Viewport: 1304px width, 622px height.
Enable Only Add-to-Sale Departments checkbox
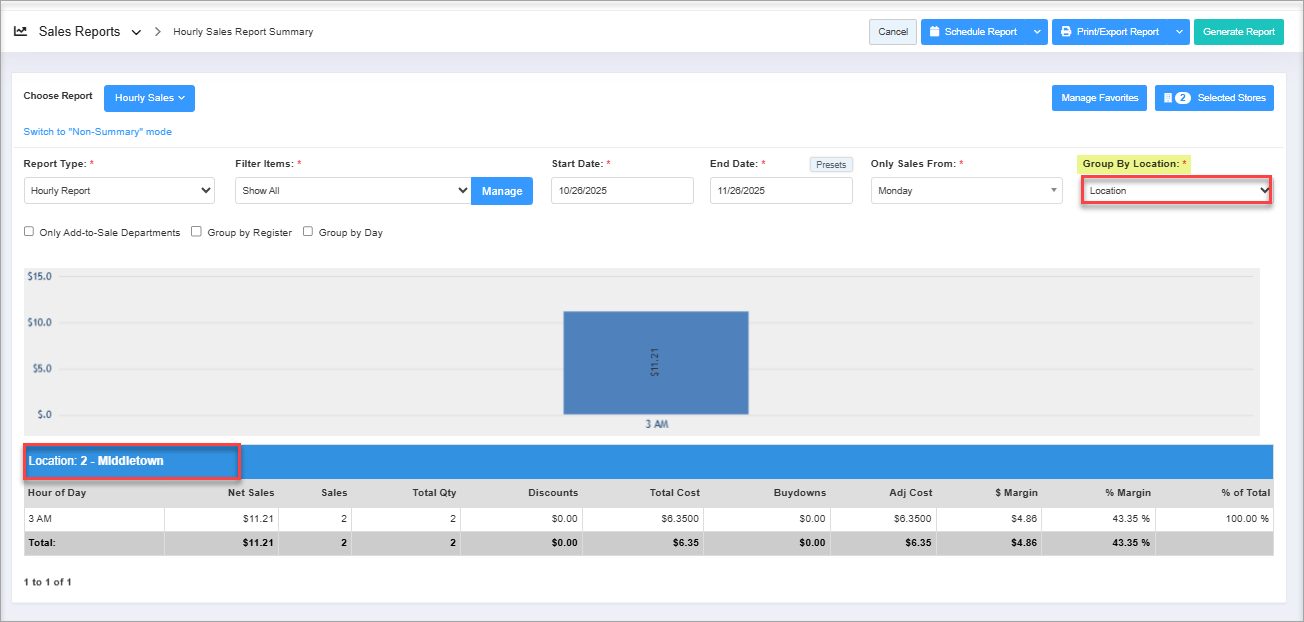point(29,232)
